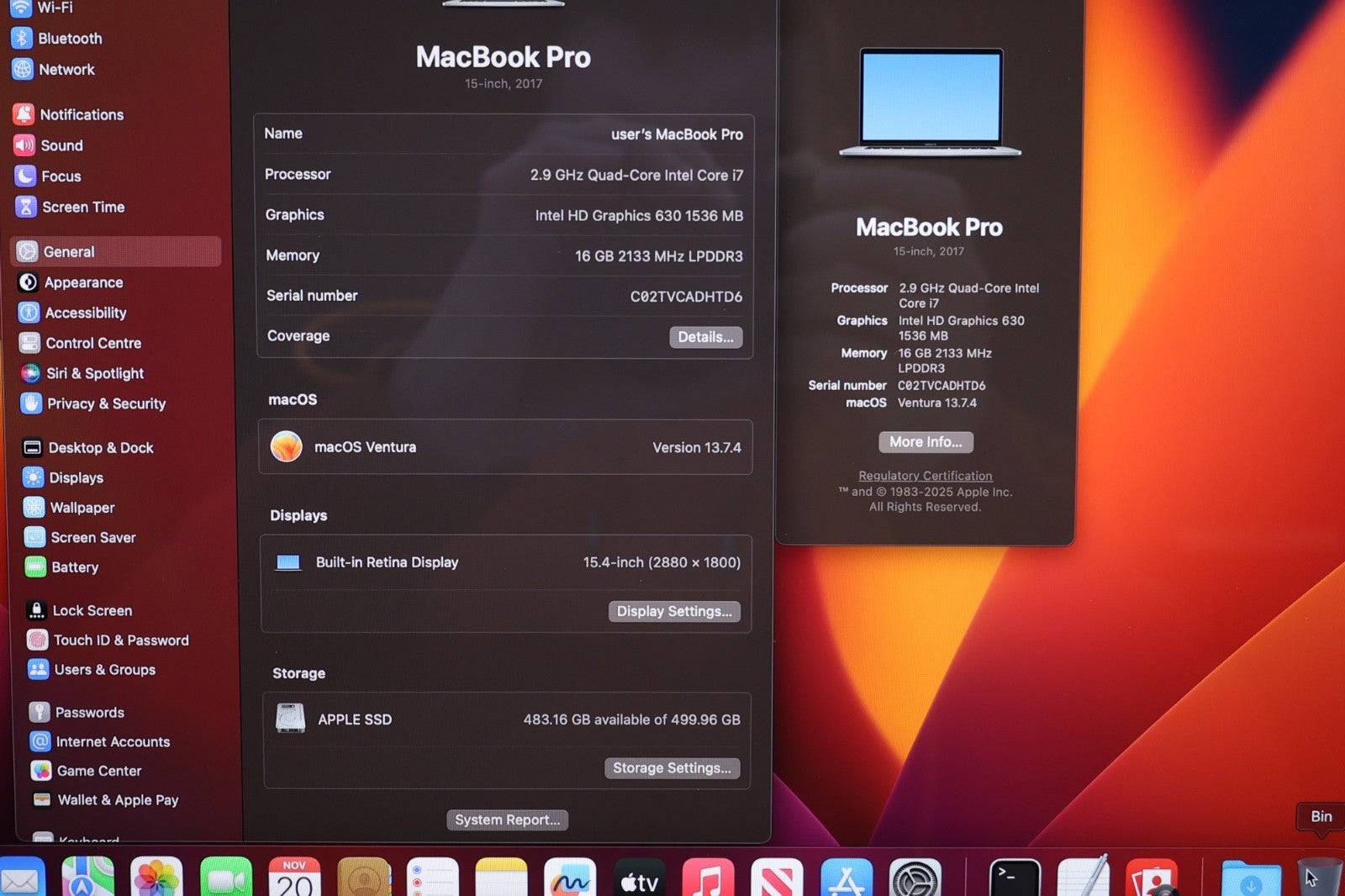This screenshot has height=896, width=1345.
Task: Open Desktop & Dock settings
Action: point(100,448)
